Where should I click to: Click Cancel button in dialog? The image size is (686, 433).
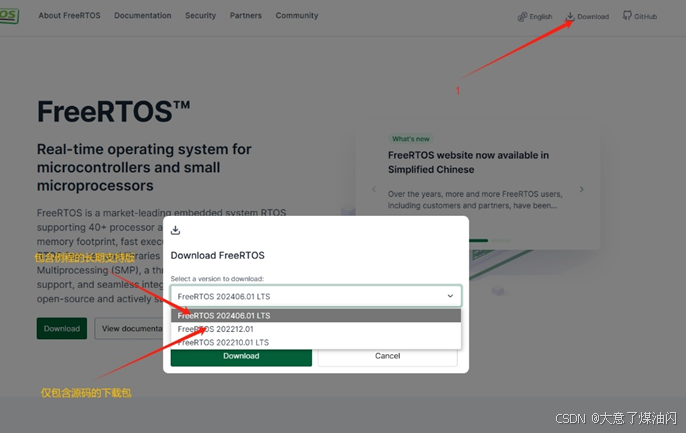tap(388, 356)
